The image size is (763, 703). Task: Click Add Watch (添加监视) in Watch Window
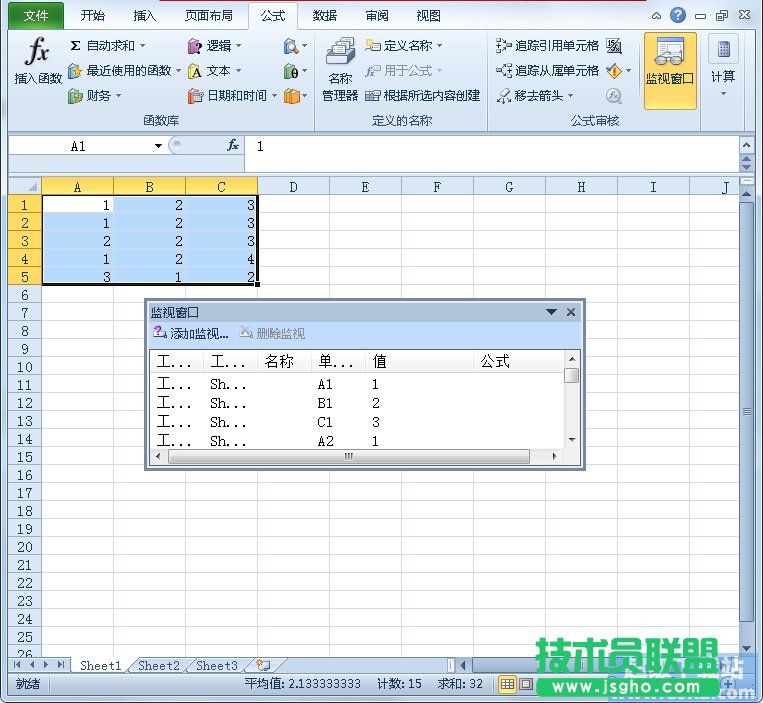click(x=191, y=334)
